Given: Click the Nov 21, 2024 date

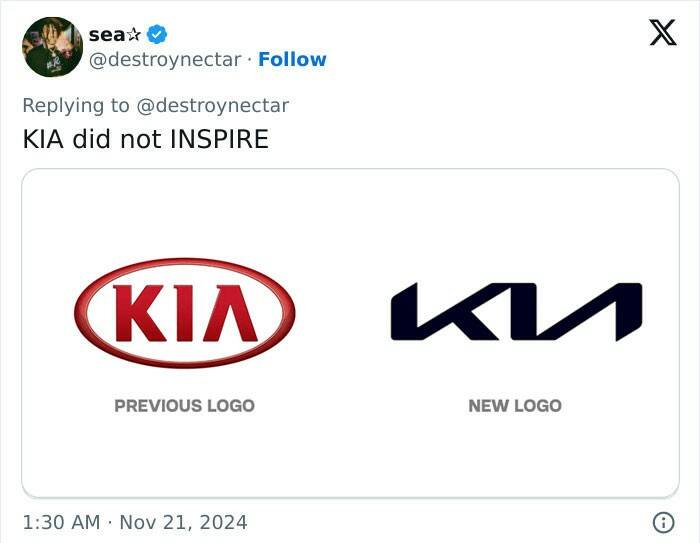Looking at the screenshot, I should coord(183,522).
